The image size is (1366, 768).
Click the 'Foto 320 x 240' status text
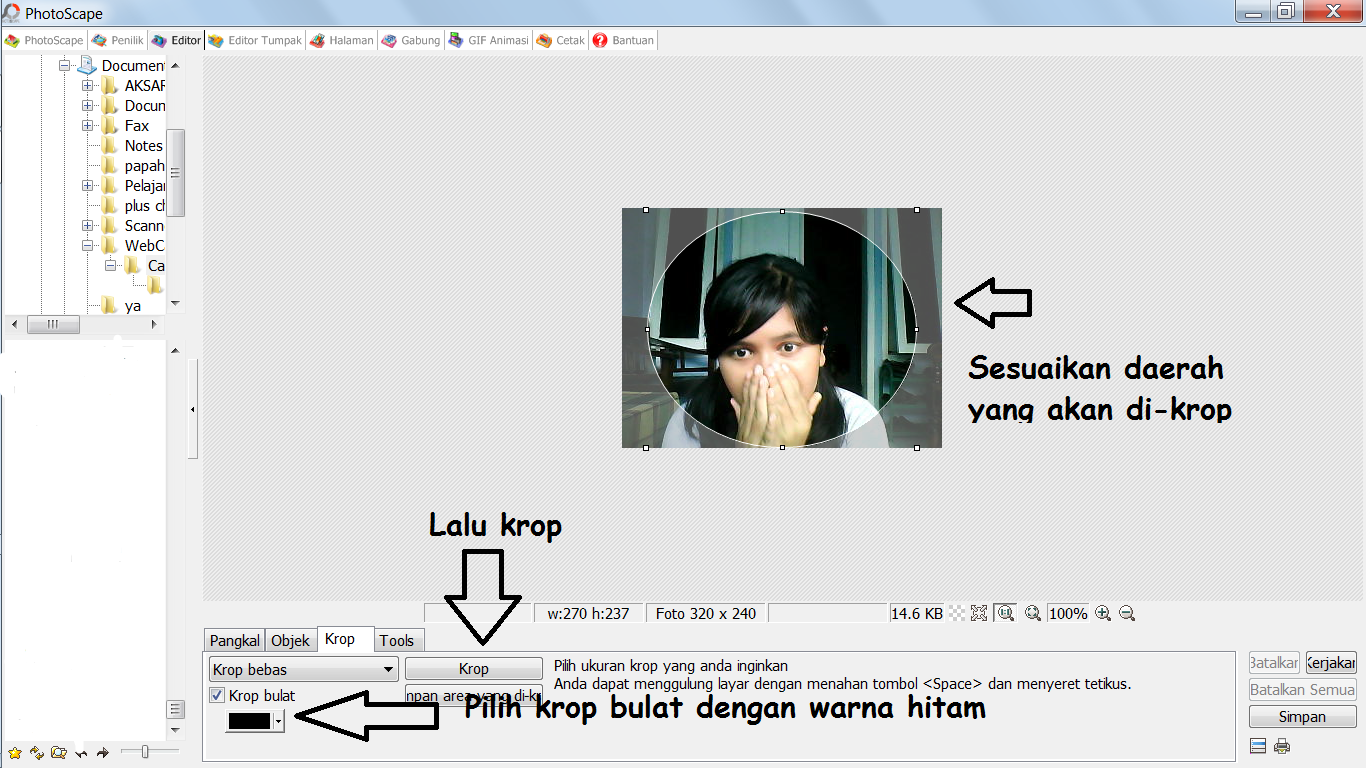[706, 614]
